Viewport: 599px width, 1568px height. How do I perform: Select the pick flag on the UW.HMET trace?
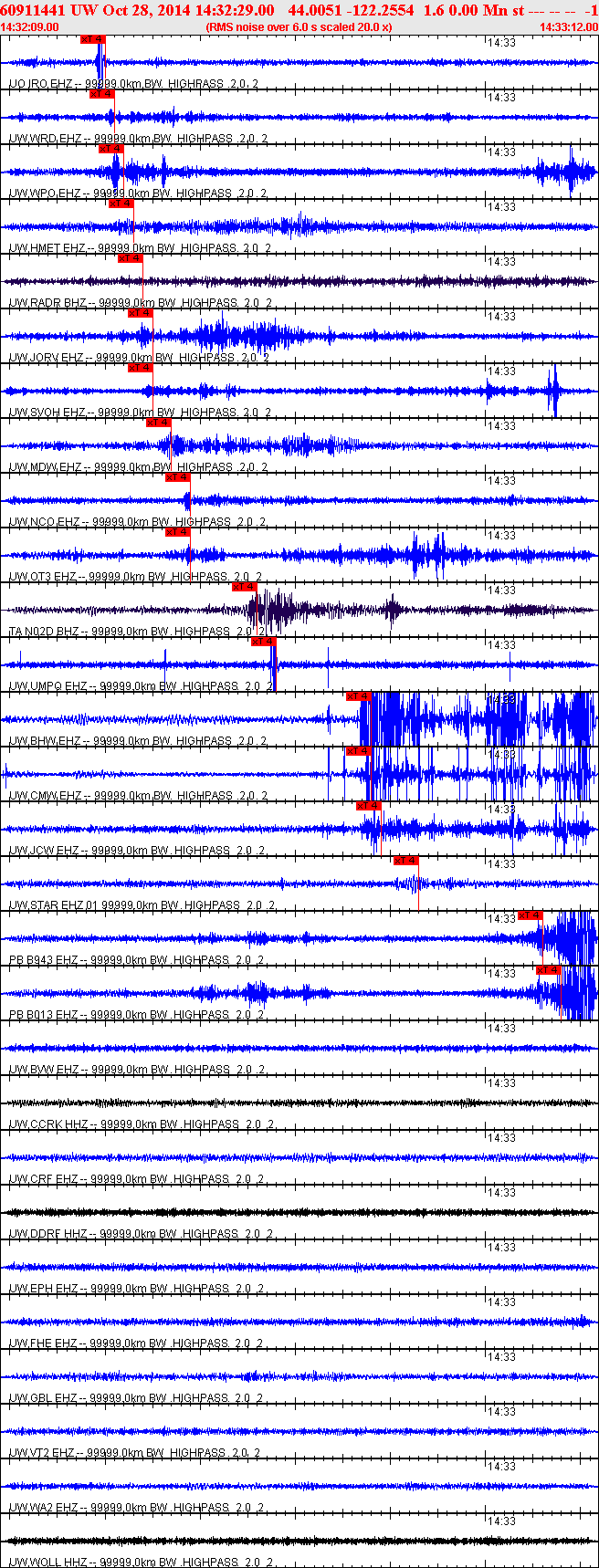point(121,204)
